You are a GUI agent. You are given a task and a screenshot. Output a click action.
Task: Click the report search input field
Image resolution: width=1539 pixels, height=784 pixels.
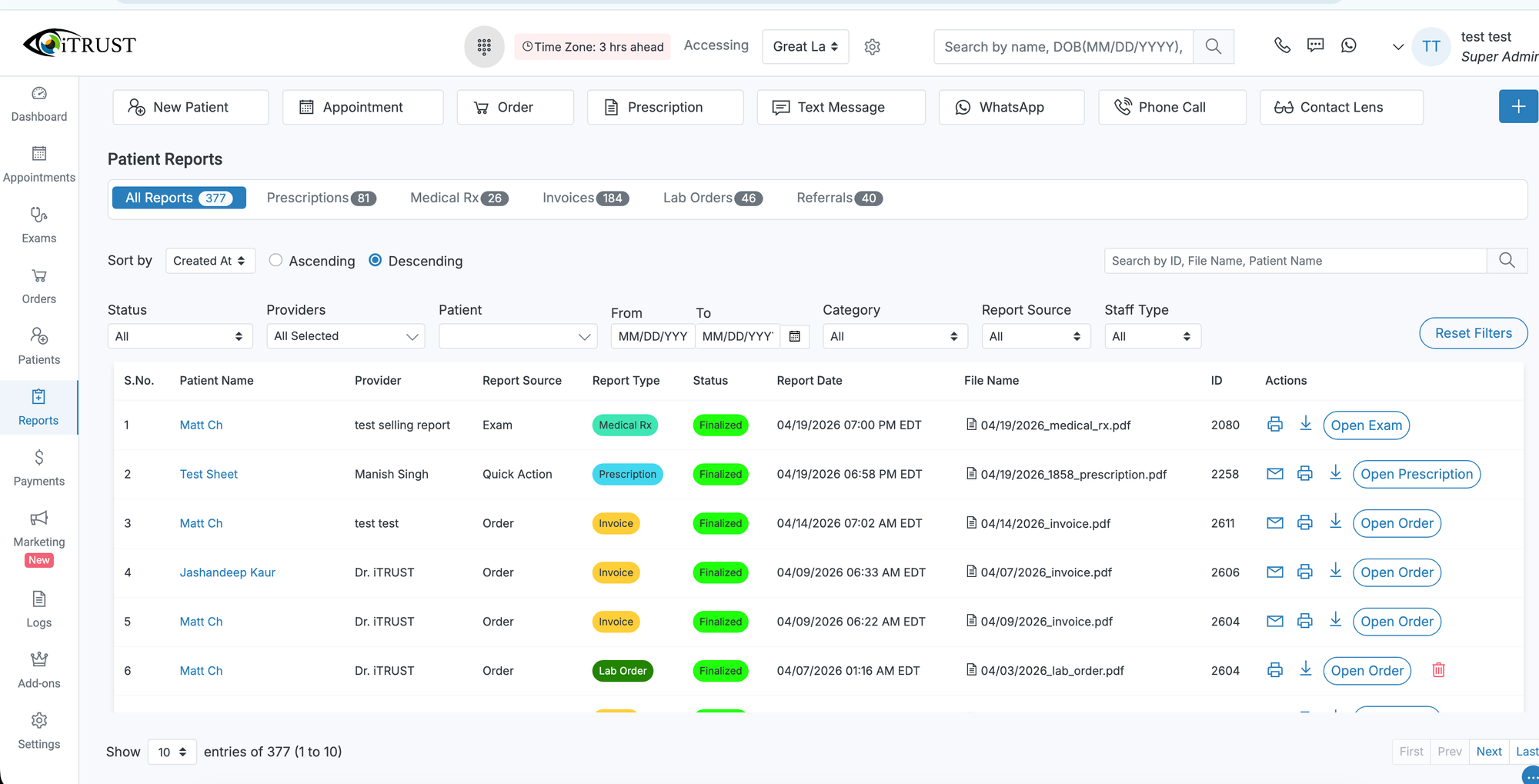coord(1295,261)
